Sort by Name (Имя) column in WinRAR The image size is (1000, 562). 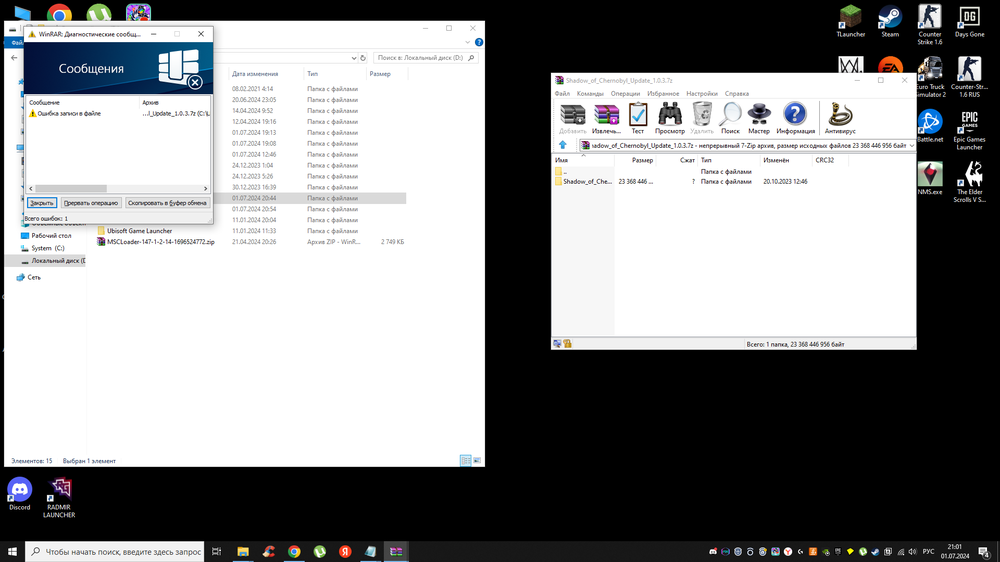coord(584,160)
